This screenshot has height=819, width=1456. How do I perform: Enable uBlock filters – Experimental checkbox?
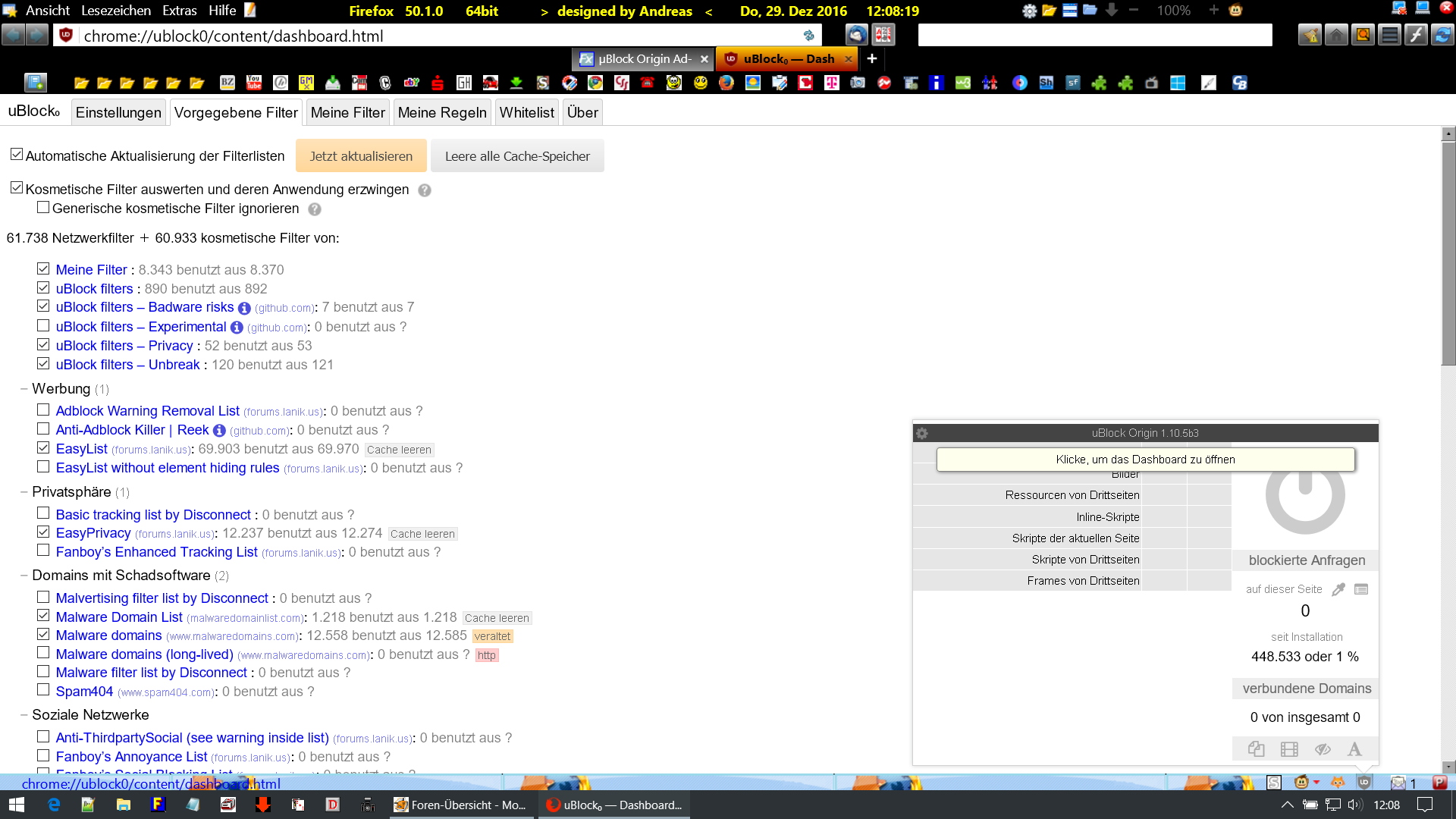43,326
